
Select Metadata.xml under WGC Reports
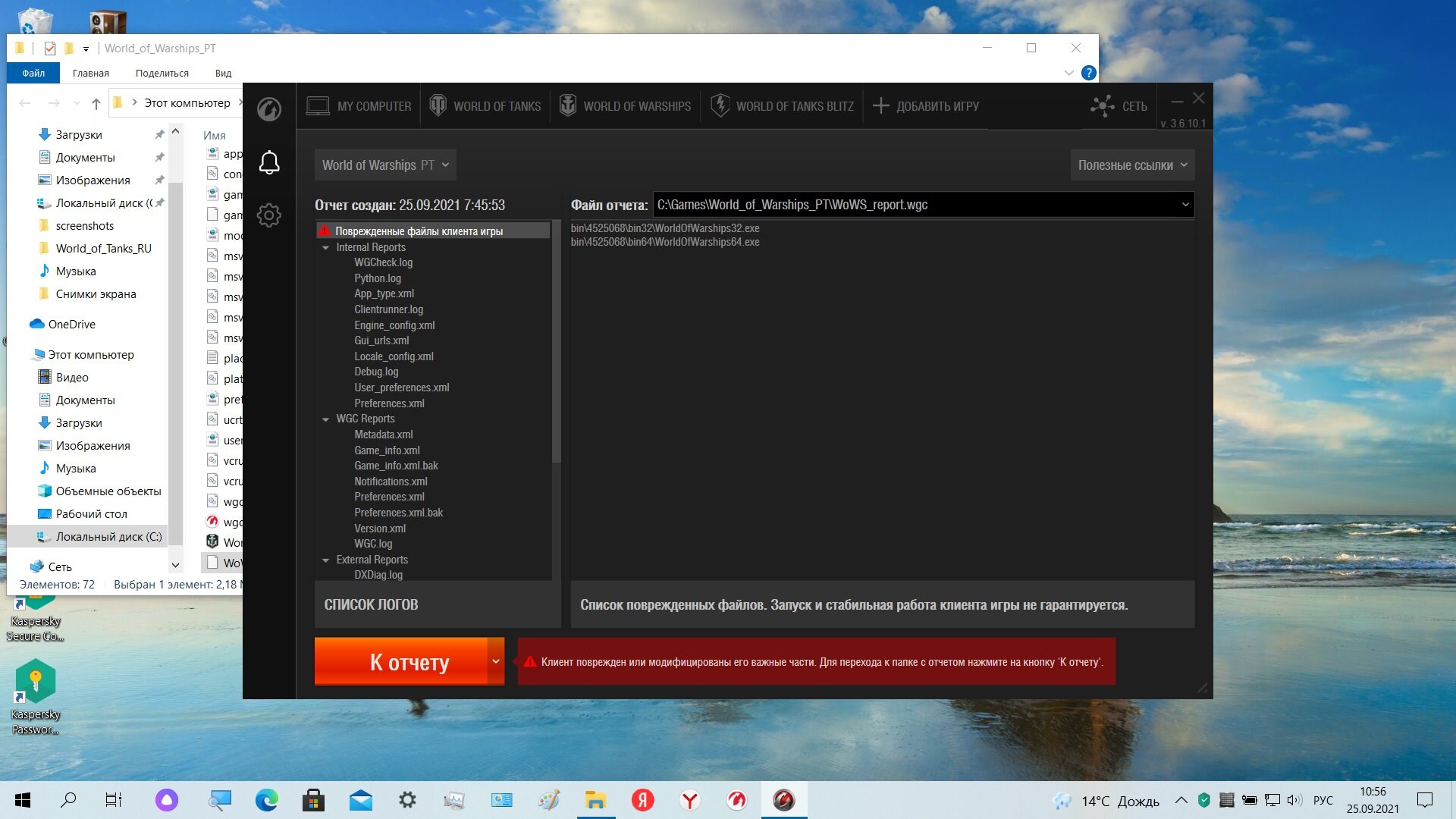tap(383, 435)
